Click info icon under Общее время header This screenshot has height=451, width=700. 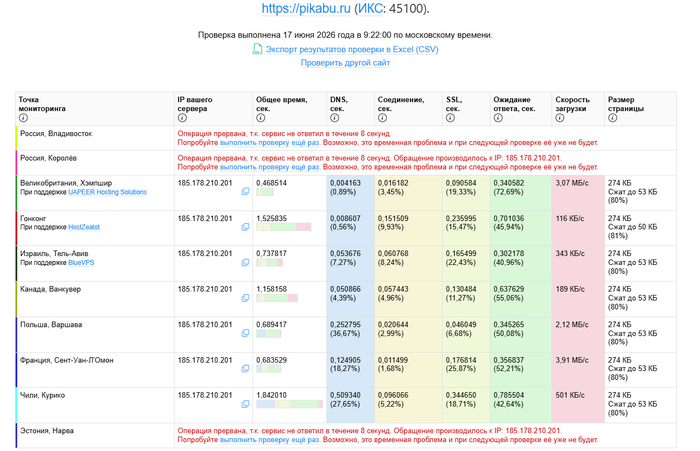click(261, 118)
